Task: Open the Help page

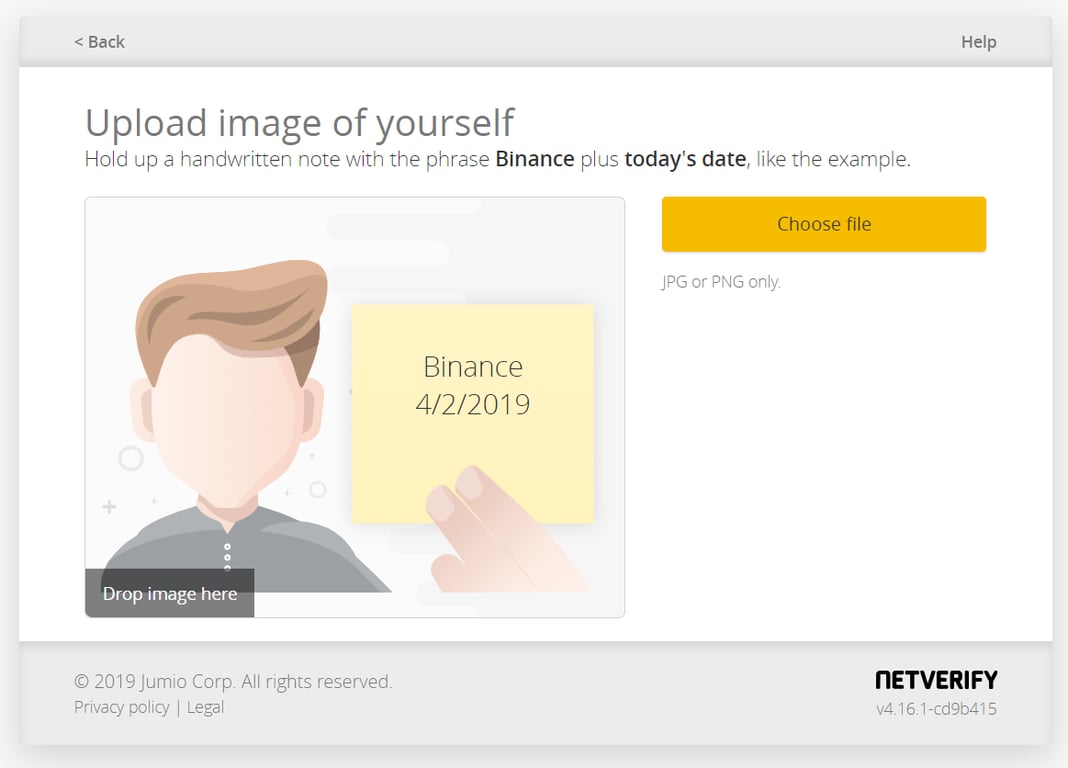Action: [979, 42]
